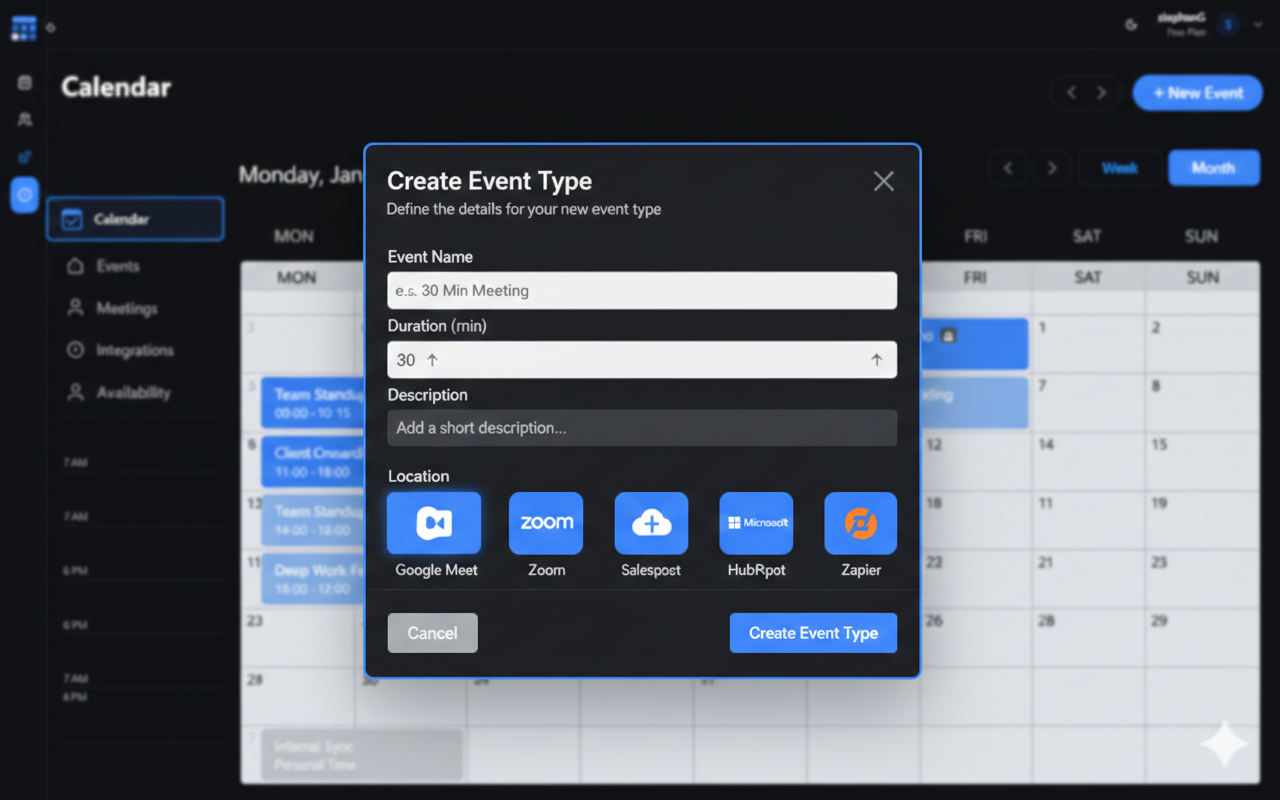
Task: Click the user avatar in header
Action: [x=1228, y=25]
